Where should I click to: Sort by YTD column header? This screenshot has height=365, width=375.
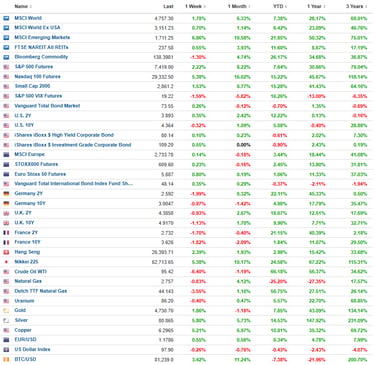click(280, 6)
